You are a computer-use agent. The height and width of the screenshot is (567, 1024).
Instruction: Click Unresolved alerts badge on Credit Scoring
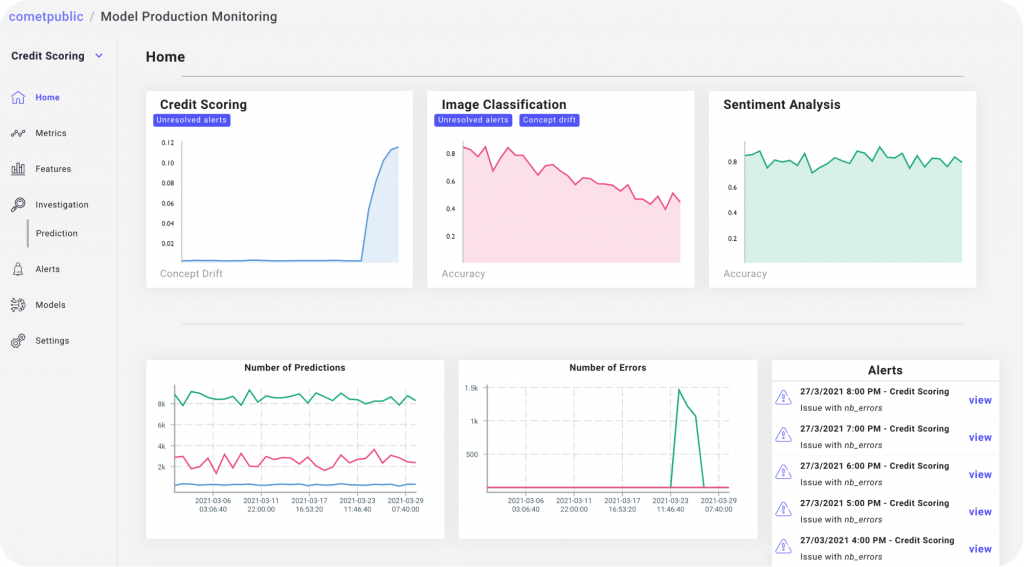[191, 120]
